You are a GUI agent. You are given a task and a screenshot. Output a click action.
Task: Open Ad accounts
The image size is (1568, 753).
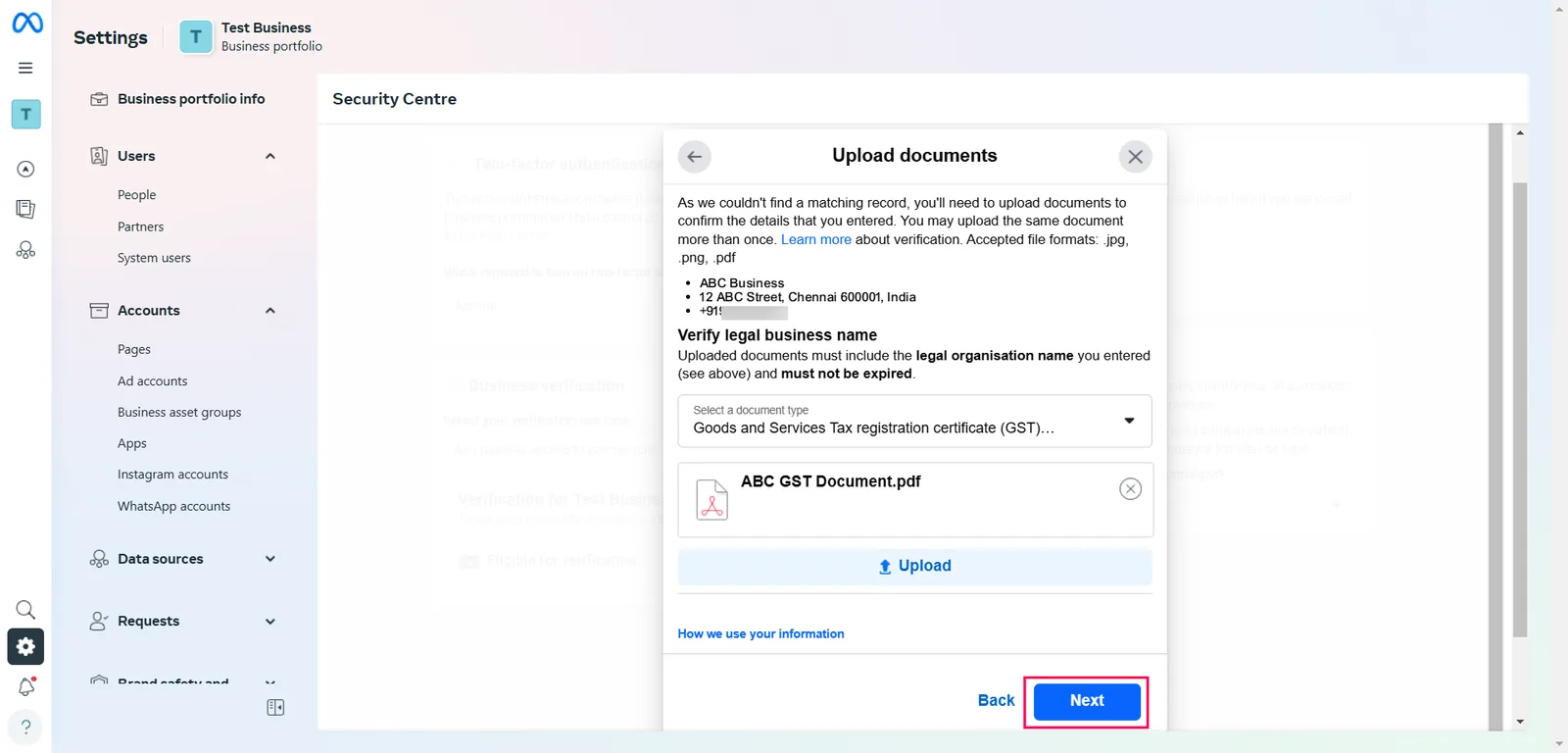152,381
